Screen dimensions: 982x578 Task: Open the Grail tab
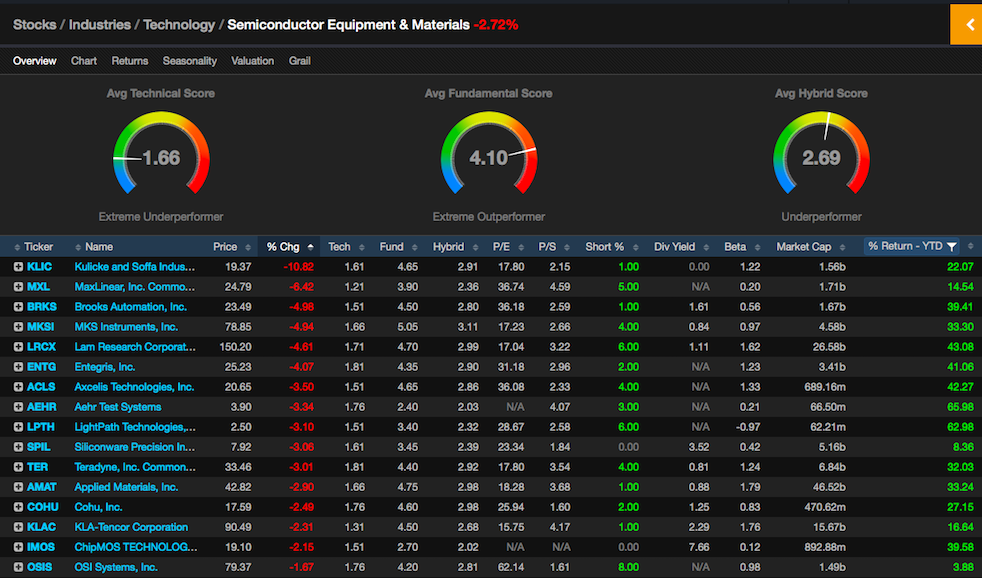tap(299, 61)
